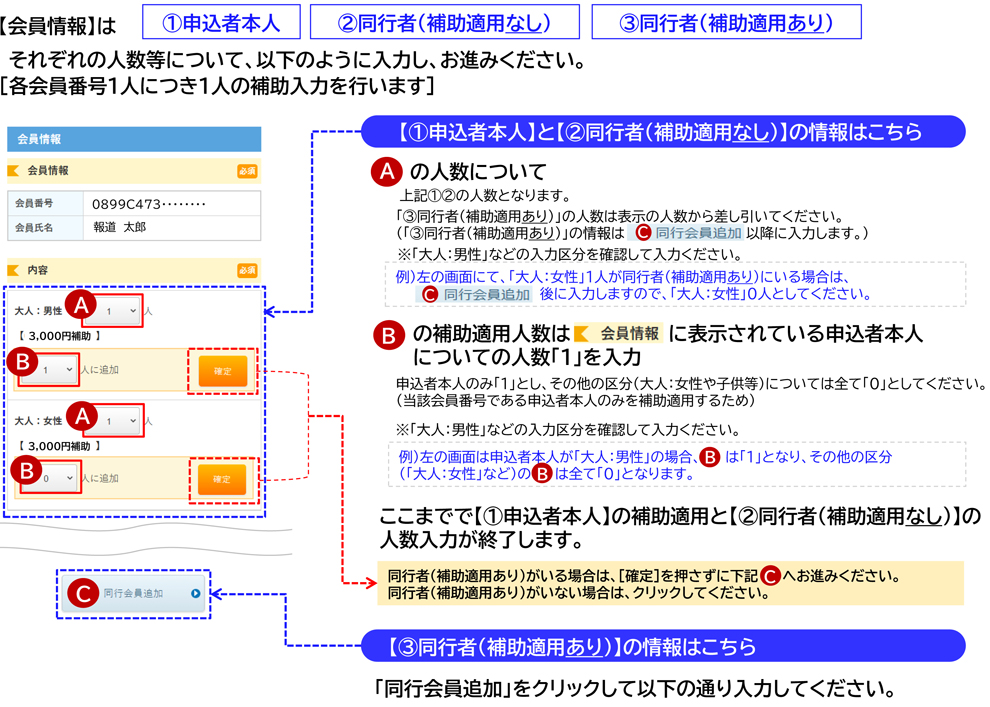Image resolution: width=990 pixels, height=707 pixels.
Task: Click the circled C marker in the yellow notice box
Action: tap(769, 577)
